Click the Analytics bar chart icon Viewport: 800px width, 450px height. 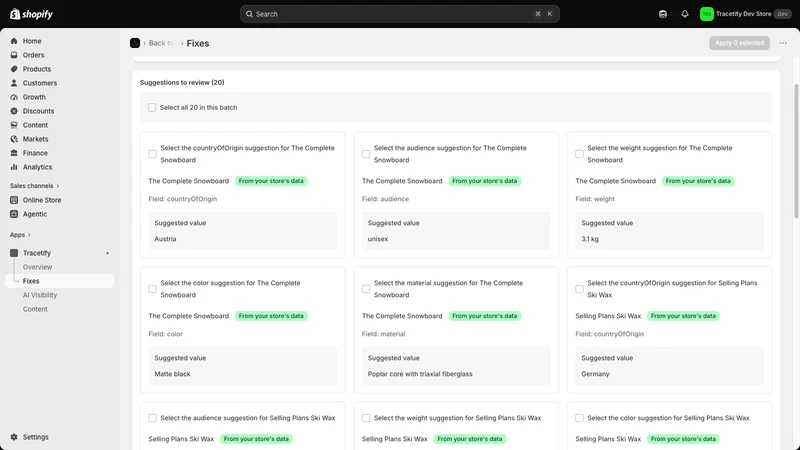tap(14, 167)
